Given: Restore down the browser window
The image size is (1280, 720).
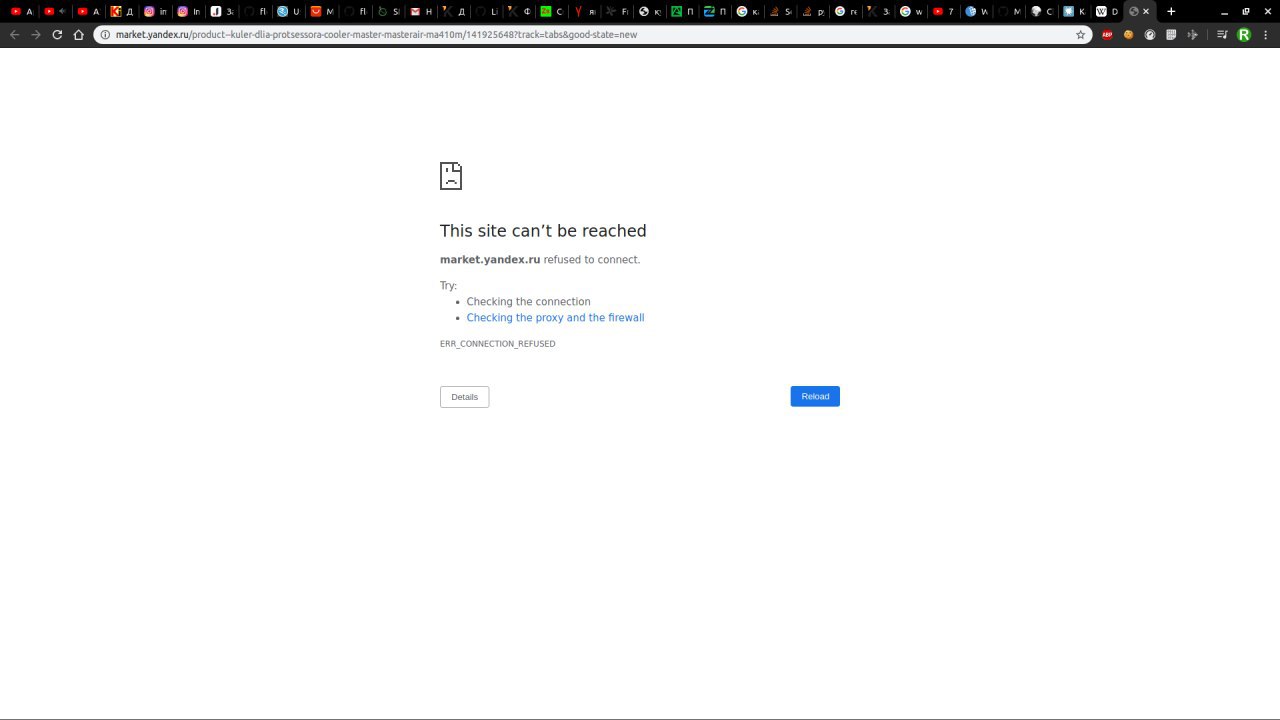Looking at the screenshot, I should tap(1246, 11).
